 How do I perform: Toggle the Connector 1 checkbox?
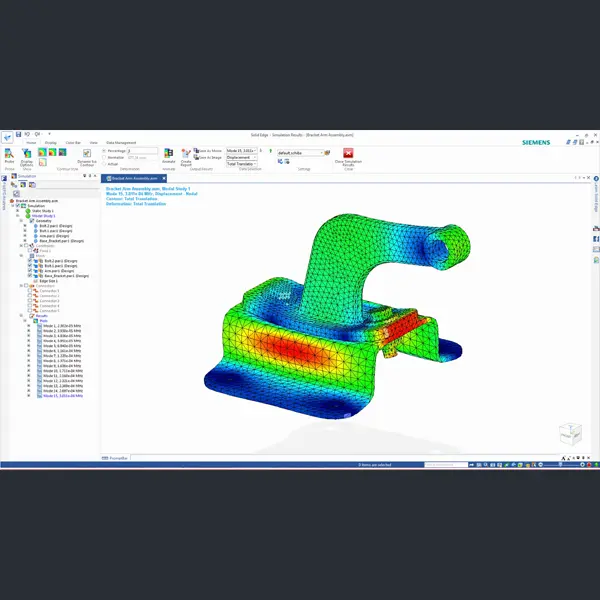pyautogui.click(x=30, y=290)
